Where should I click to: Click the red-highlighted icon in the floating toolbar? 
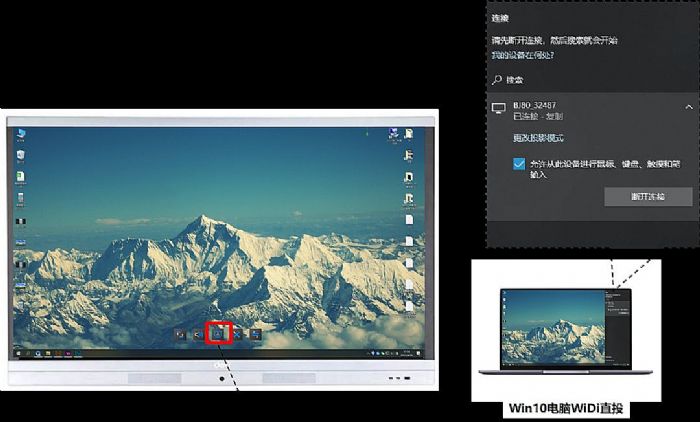pos(218,334)
